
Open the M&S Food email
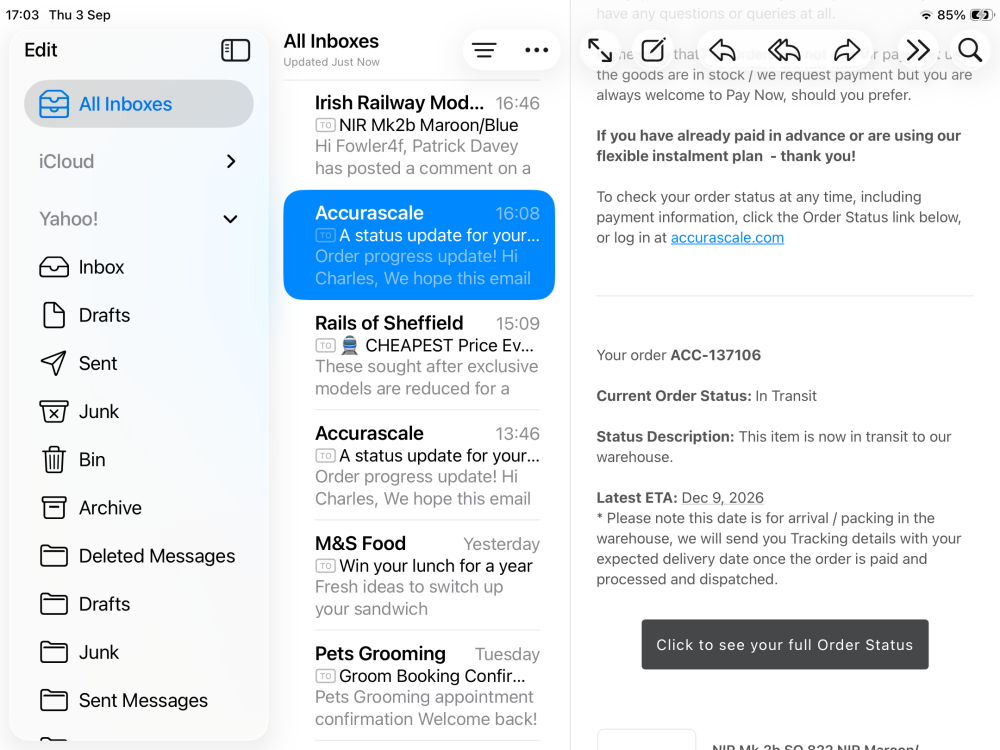tap(419, 576)
